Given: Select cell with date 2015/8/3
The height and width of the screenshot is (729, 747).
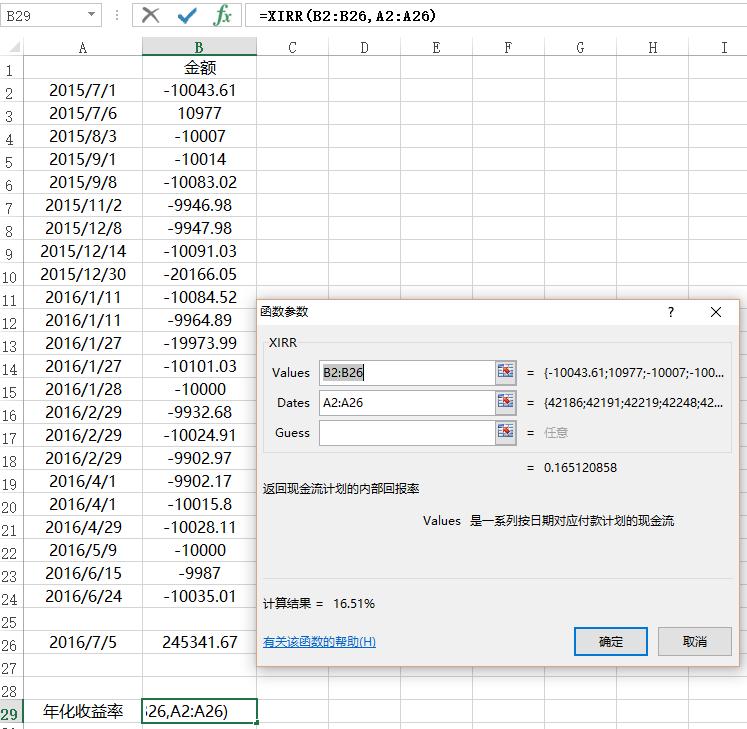Looking at the screenshot, I should (x=83, y=137).
